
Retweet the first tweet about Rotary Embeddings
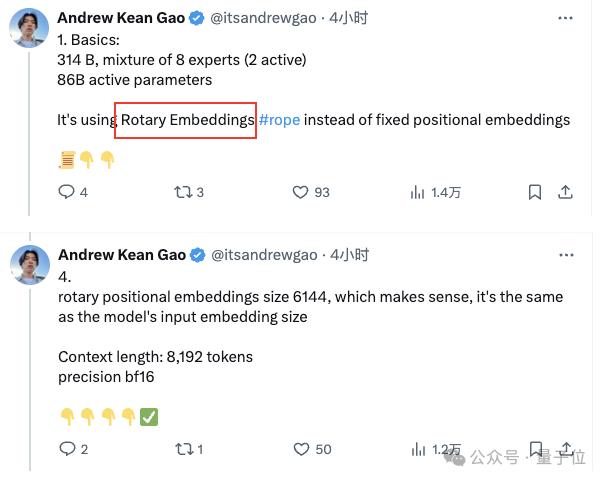(184, 192)
